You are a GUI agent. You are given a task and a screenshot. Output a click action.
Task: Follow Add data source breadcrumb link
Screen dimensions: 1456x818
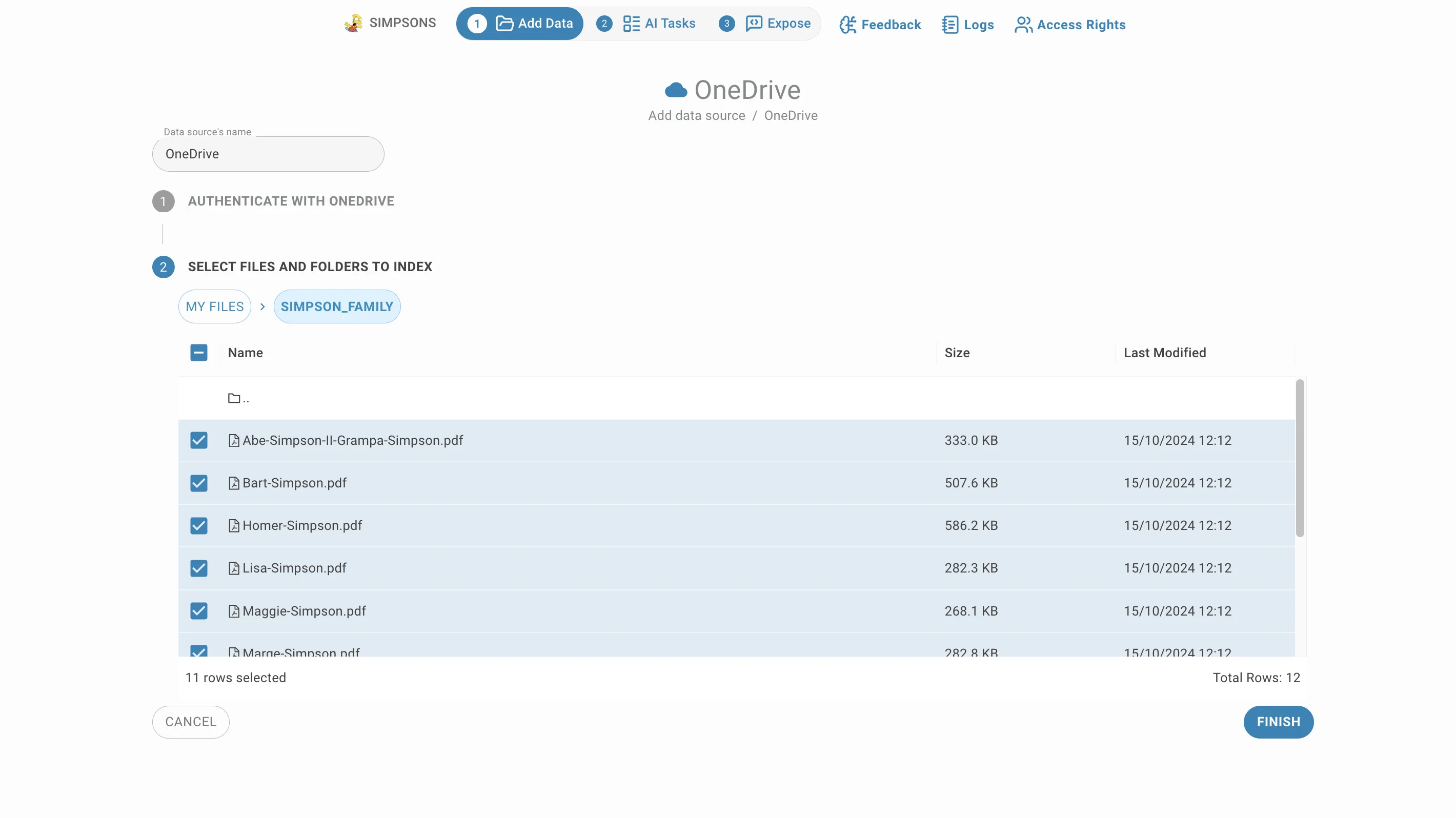coord(697,116)
